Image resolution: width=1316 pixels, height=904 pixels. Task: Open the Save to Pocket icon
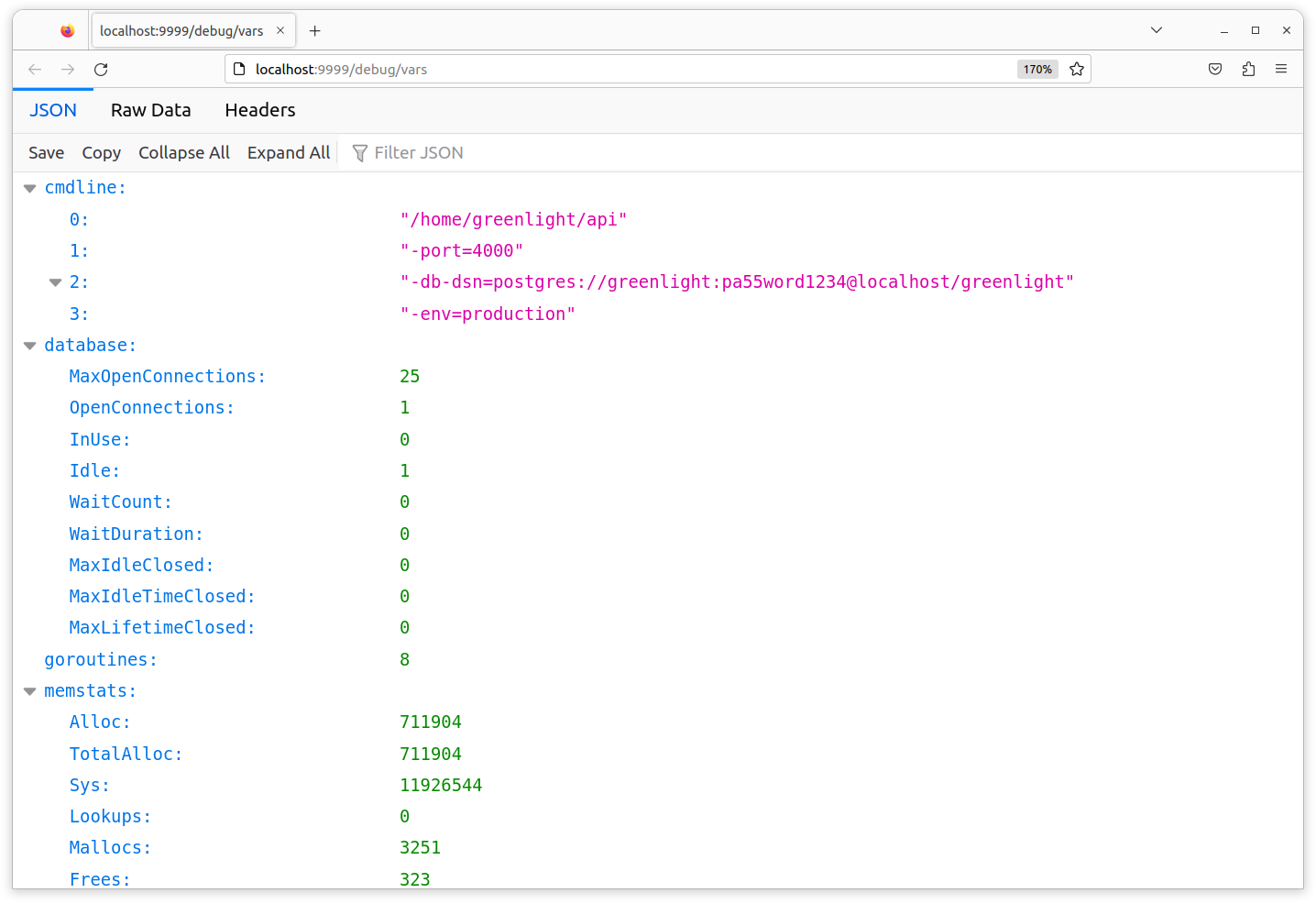click(x=1215, y=70)
